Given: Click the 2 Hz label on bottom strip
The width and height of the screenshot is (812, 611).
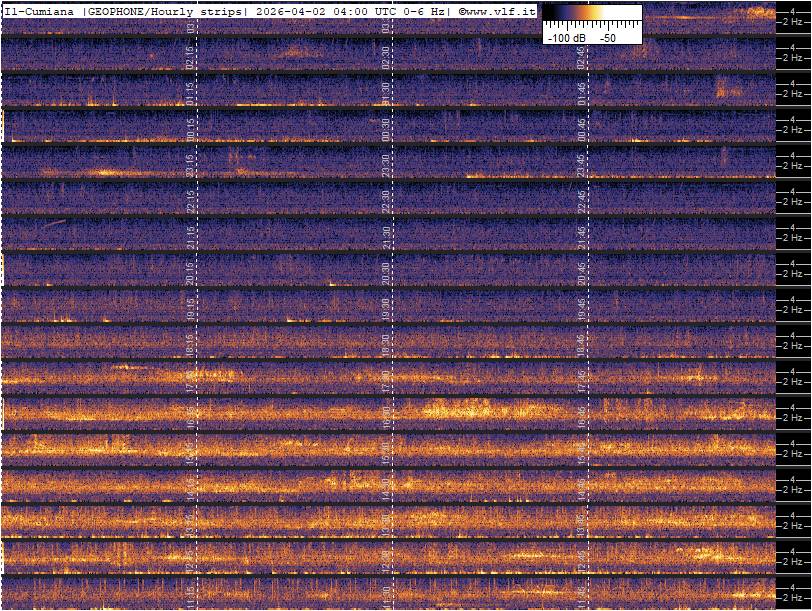Looking at the screenshot, I should coord(791,596).
